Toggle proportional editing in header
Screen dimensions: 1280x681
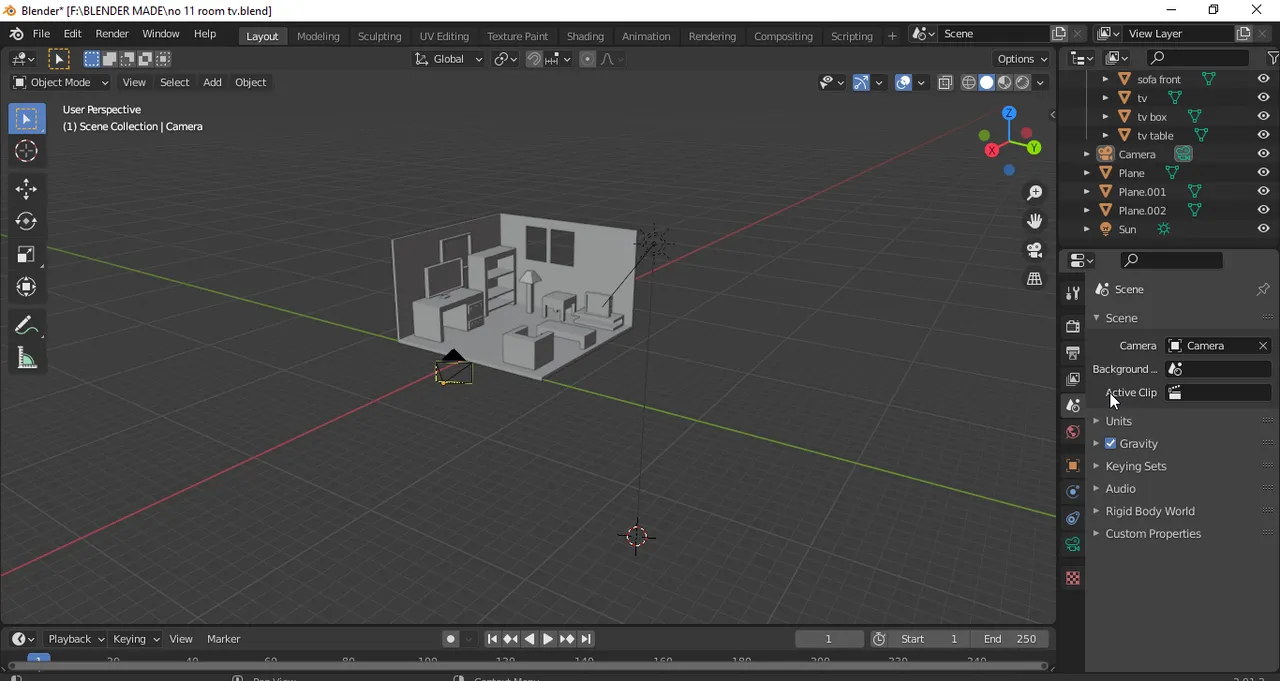(x=587, y=59)
